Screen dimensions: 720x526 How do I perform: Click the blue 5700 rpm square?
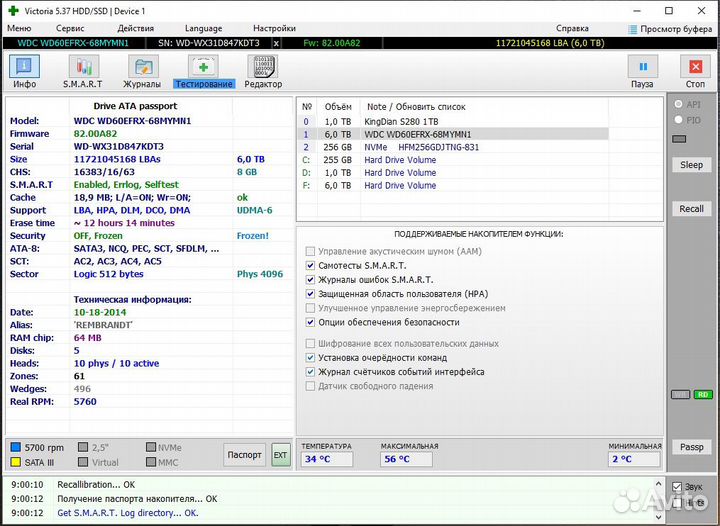(x=16, y=447)
